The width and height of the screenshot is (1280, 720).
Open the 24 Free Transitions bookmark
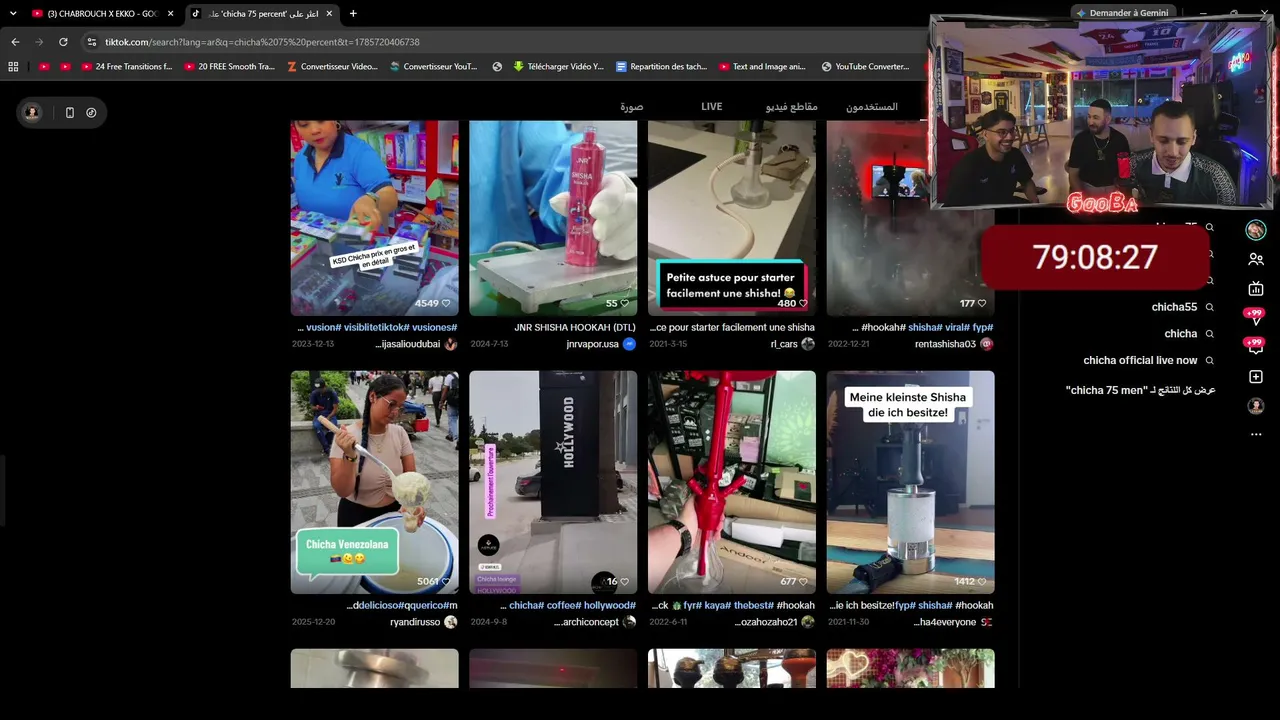point(125,67)
